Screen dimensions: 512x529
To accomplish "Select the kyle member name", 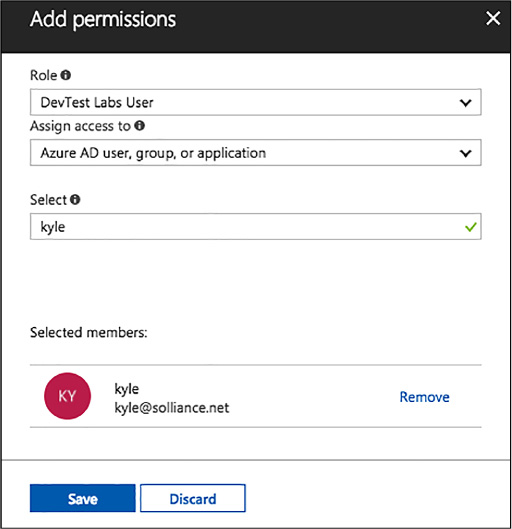I will 126,389.
